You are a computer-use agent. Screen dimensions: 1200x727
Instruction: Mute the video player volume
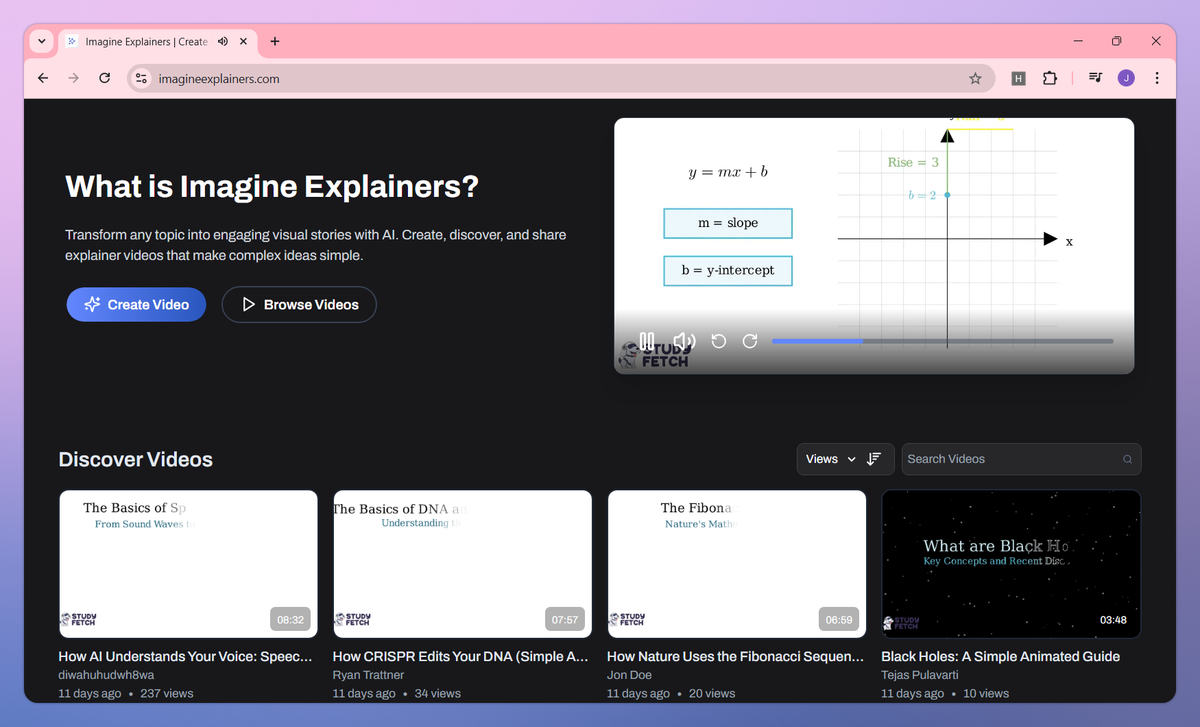coord(684,341)
